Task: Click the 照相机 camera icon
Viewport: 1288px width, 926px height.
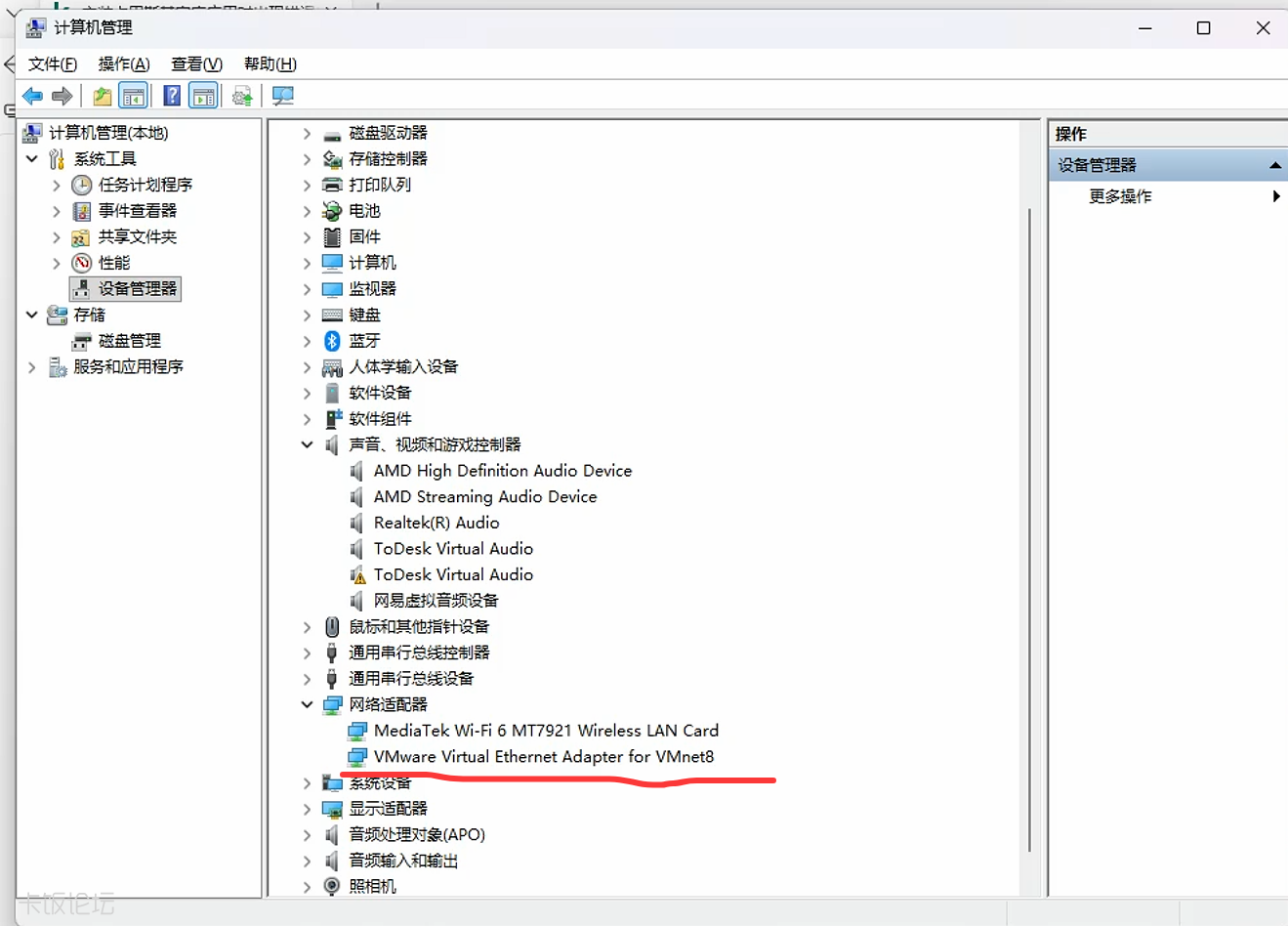Action: click(332, 886)
